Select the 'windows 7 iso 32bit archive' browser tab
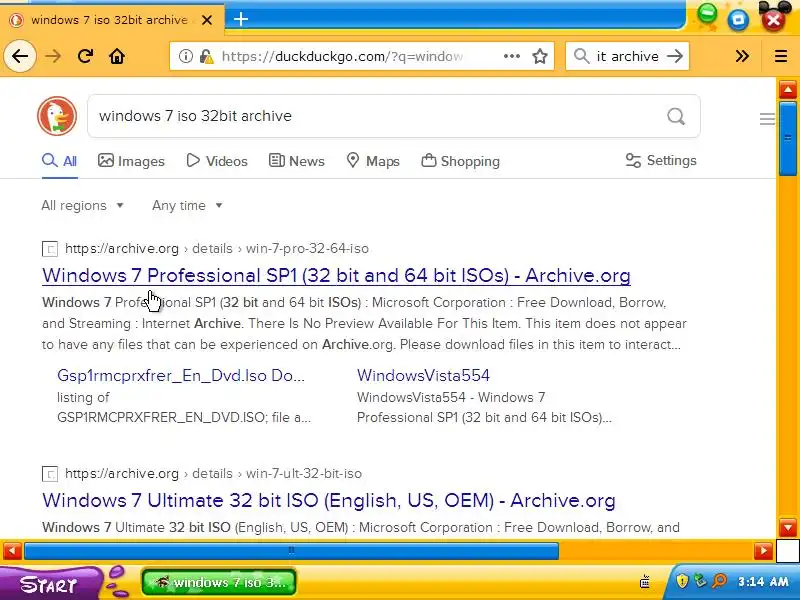 pyautogui.click(x=112, y=20)
